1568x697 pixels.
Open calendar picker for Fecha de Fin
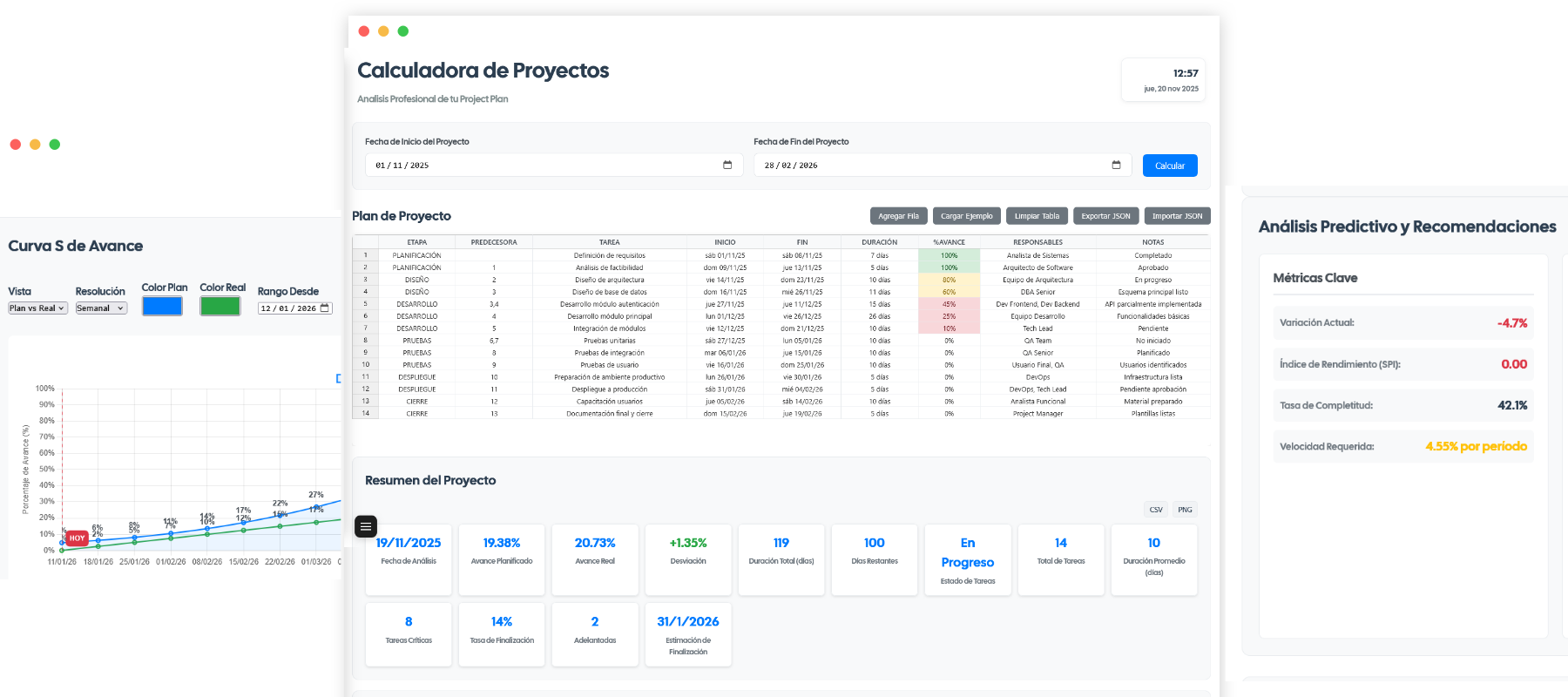pyautogui.click(x=1116, y=166)
